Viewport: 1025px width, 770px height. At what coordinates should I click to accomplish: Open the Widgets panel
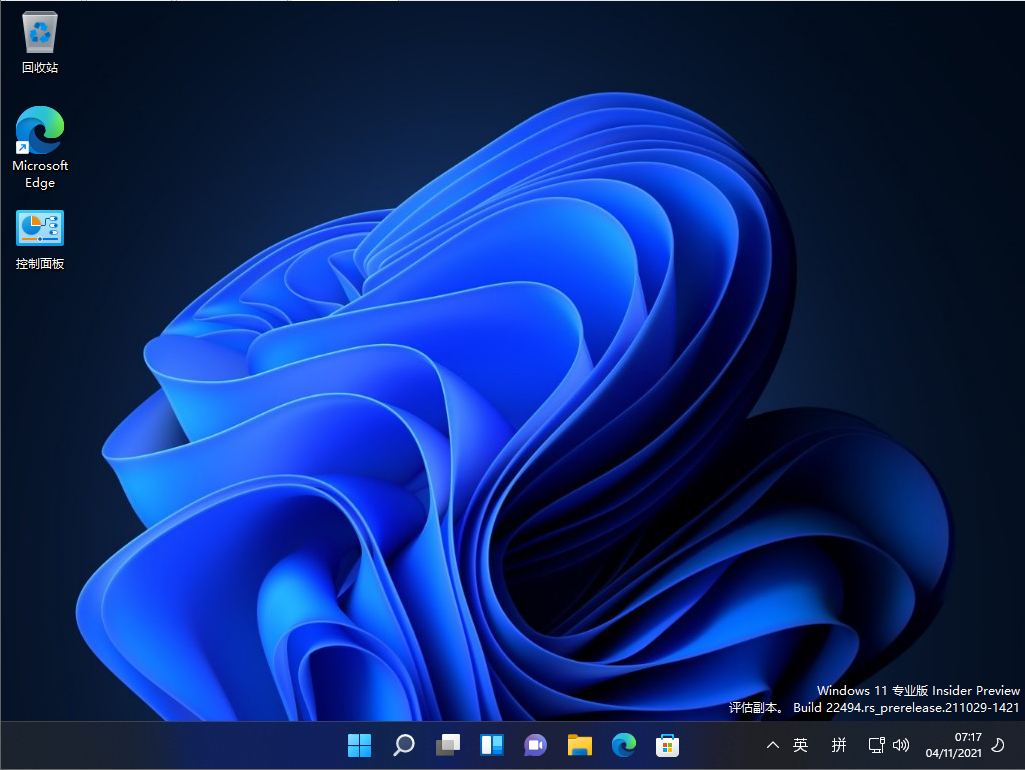[x=491, y=745]
